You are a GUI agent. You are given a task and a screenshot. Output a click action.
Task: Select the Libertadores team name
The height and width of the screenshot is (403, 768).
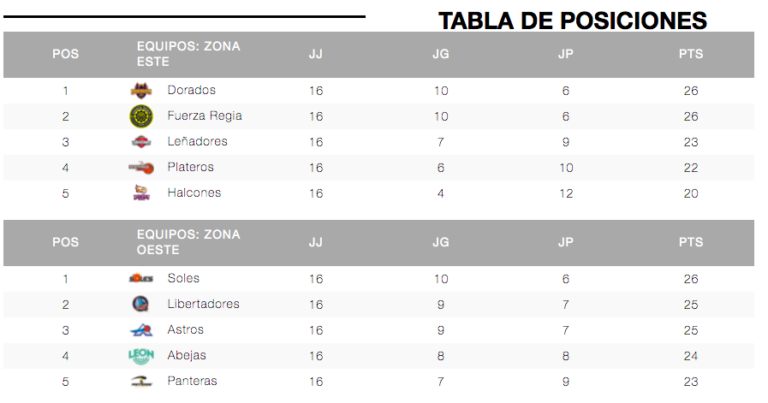[x=203, y=304]
